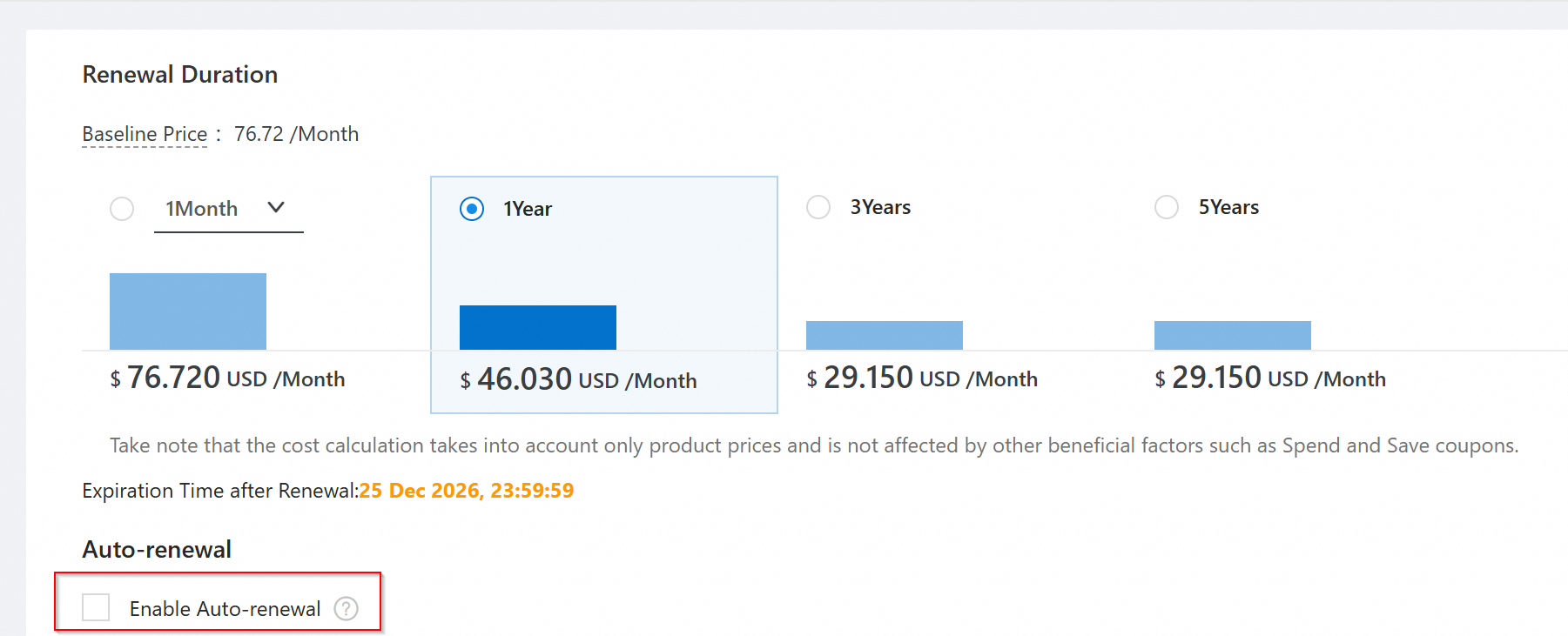Tick the Enable Auto-renewal checkbox
Screen dimensions: 1568x636
96,607
